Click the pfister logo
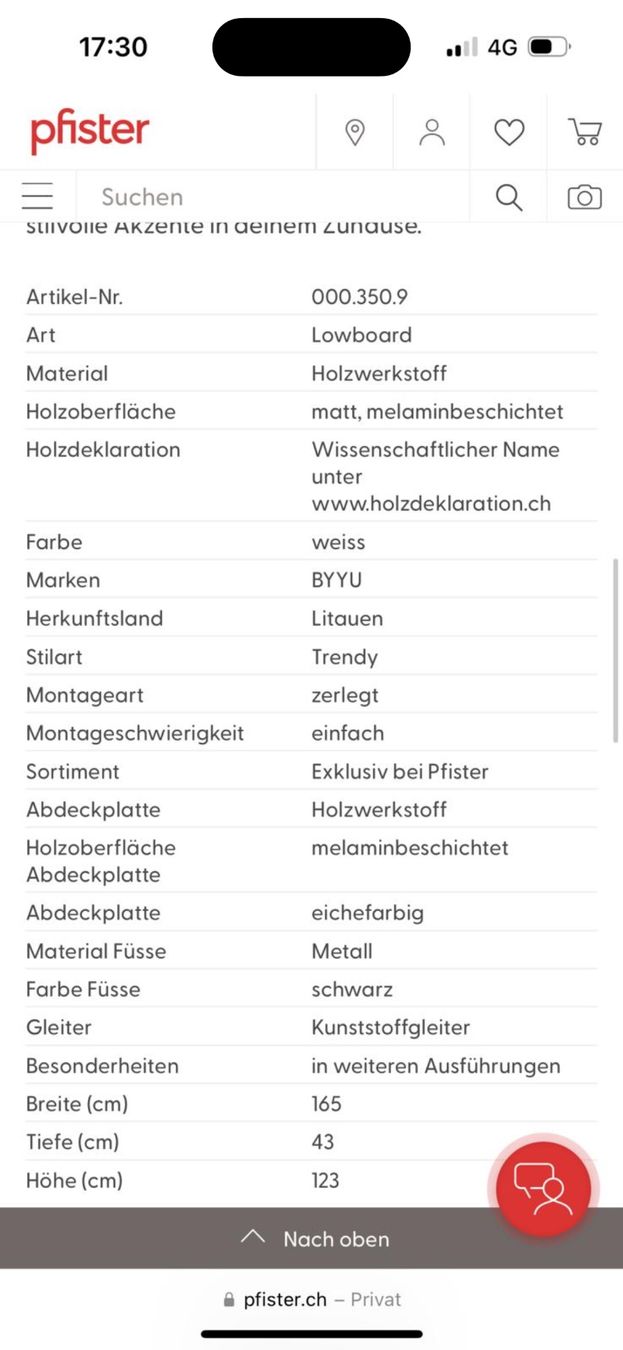The height and width of the screenshot is (1350, 623). click(x=90, y=132)
